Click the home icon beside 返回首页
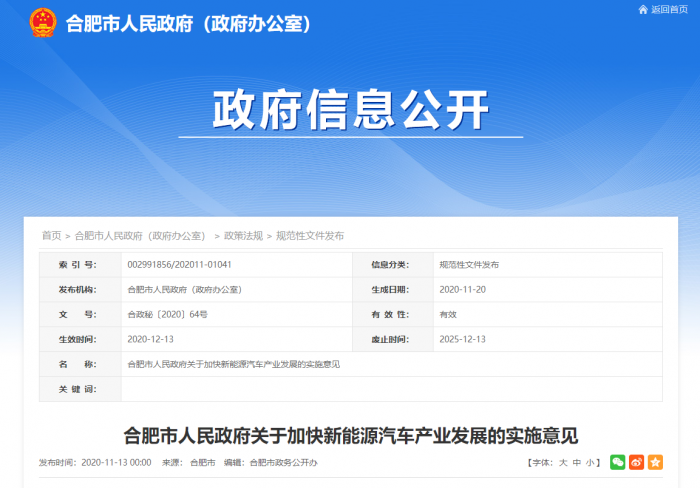The width and height of the screenshot is (700, 488). point(643,9)
